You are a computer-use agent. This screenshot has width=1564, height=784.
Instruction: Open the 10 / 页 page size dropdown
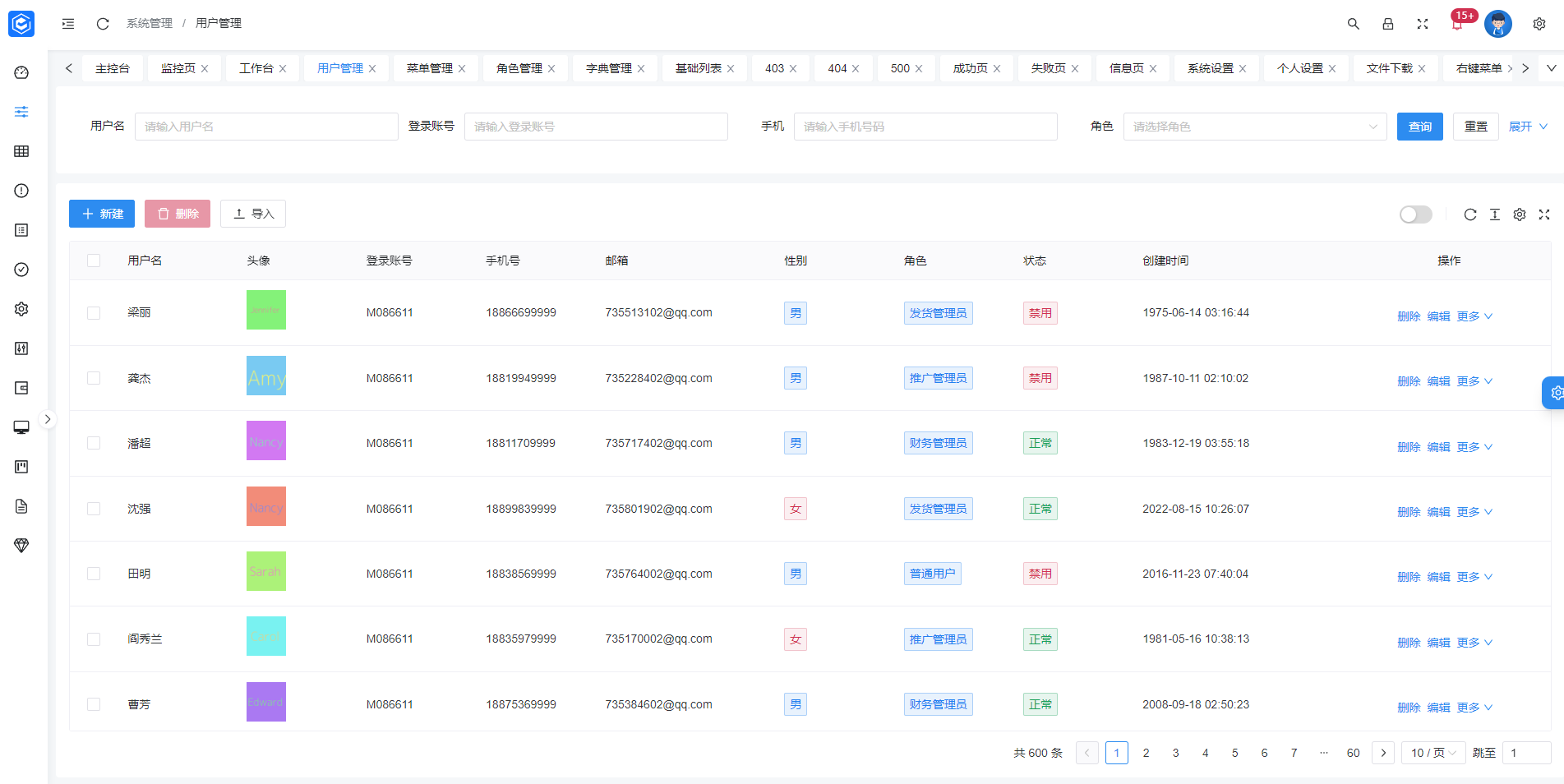coord(1433,753)
